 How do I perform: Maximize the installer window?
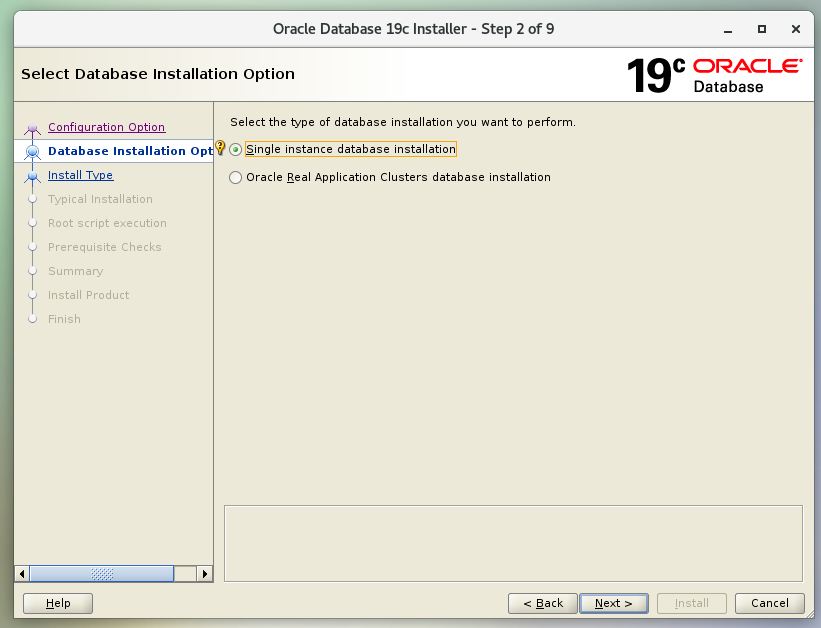click(x=762, y=29)
